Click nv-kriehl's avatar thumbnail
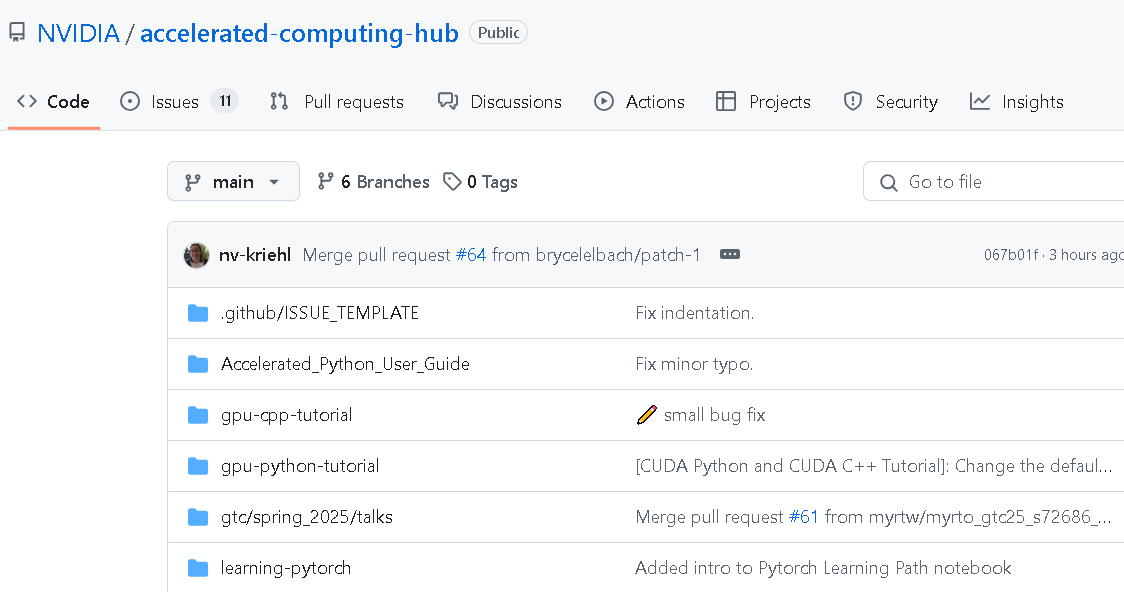 (197, 255)
